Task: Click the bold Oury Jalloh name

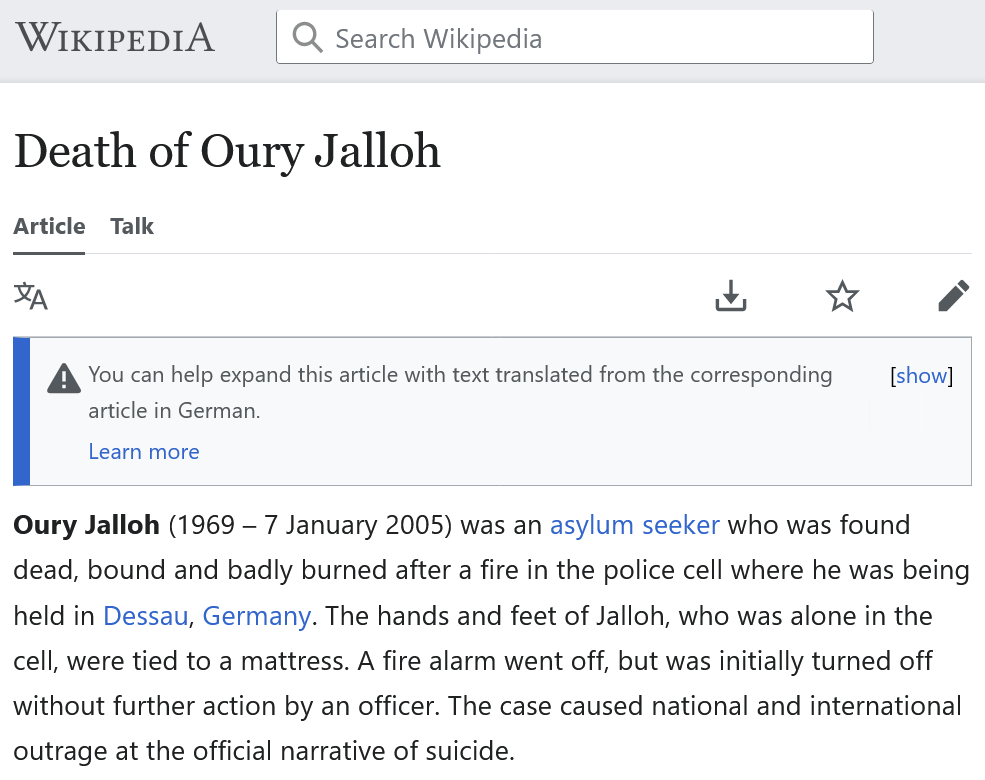Action: point(86,525)
